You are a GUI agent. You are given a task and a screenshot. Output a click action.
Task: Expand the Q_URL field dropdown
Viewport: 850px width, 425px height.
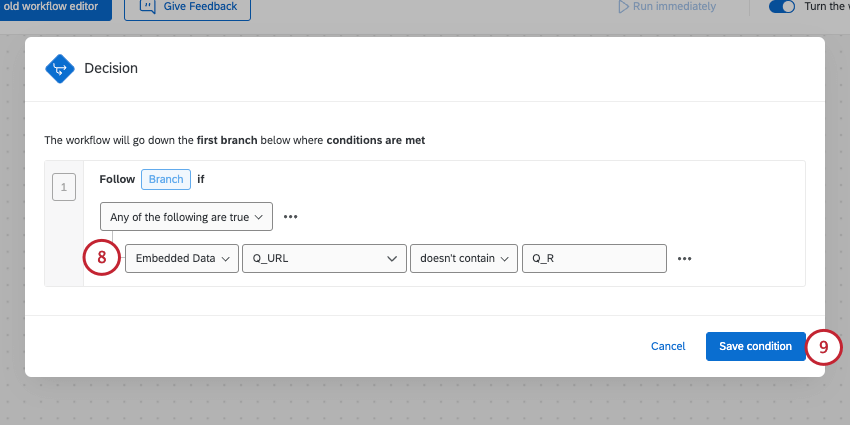(x=324, y=258)
